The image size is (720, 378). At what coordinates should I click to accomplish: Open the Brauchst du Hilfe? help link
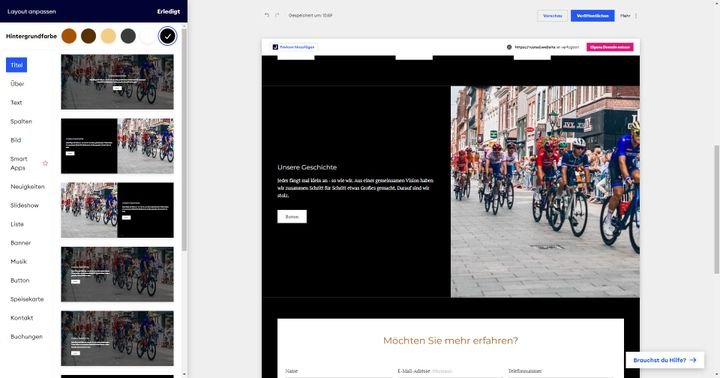pos(664,360)
